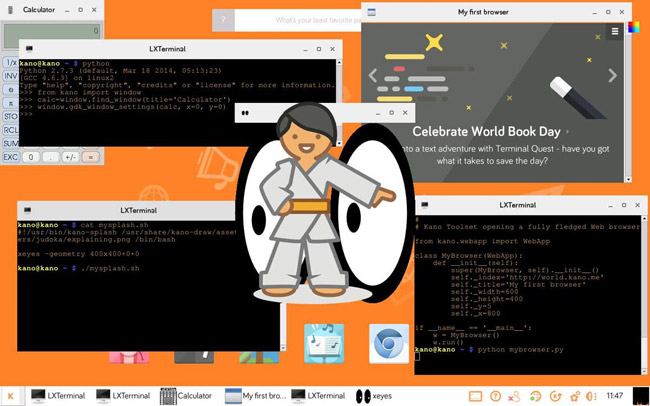This screenshot has height=406, width=650.
Task: Click the EXC key in Calculator
Action: point(10,157)
